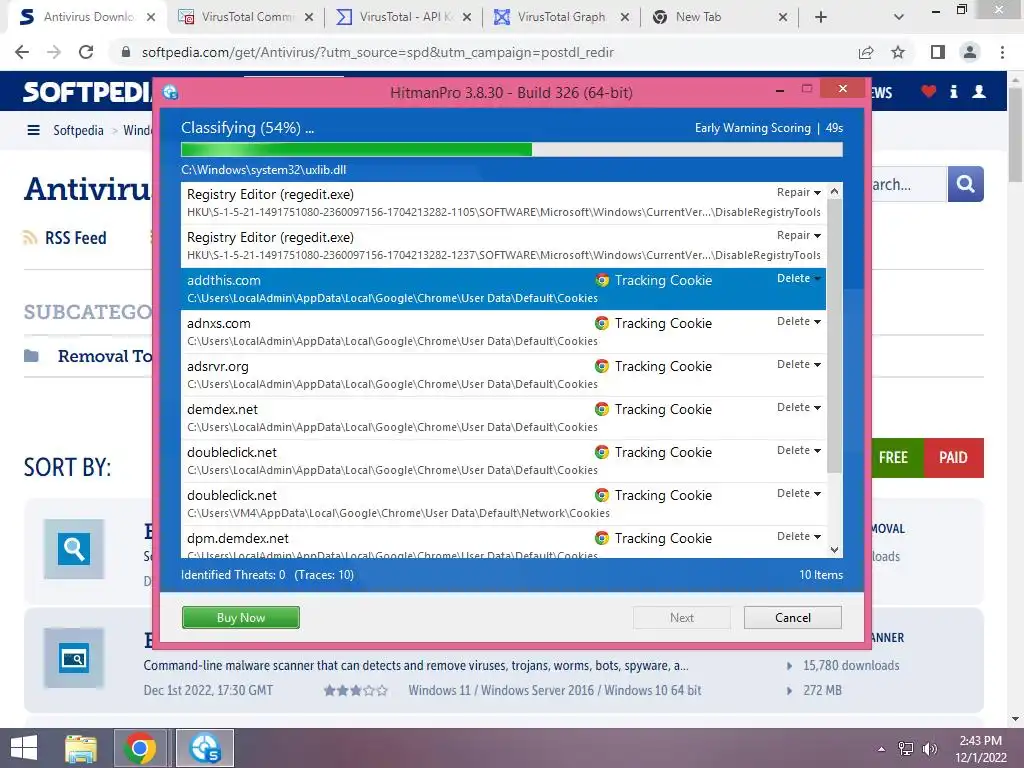Click Chrome icon in taskbar
This screenshot has height=768, width=1024.
click(140, 748)
